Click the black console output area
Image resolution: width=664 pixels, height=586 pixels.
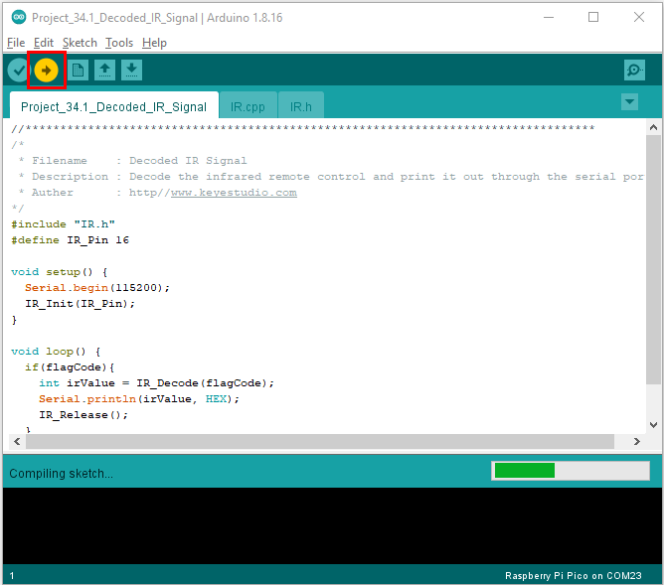coord(332,525)
